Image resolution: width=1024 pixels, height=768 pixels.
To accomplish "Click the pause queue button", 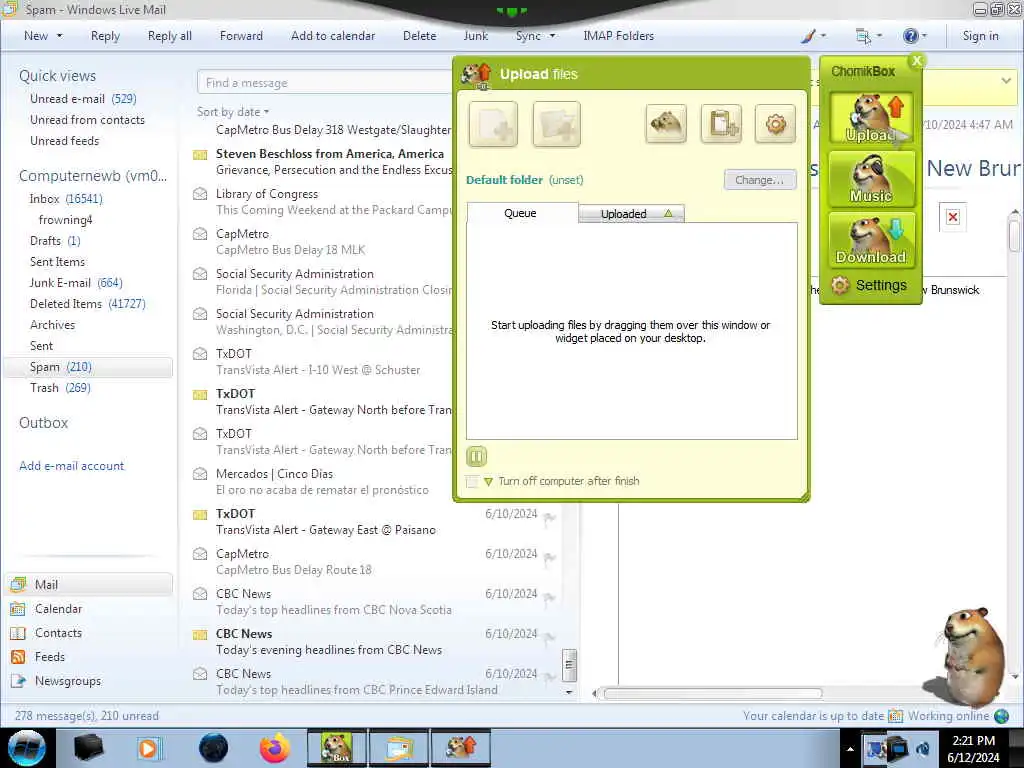I will click(x=477, y=456).
